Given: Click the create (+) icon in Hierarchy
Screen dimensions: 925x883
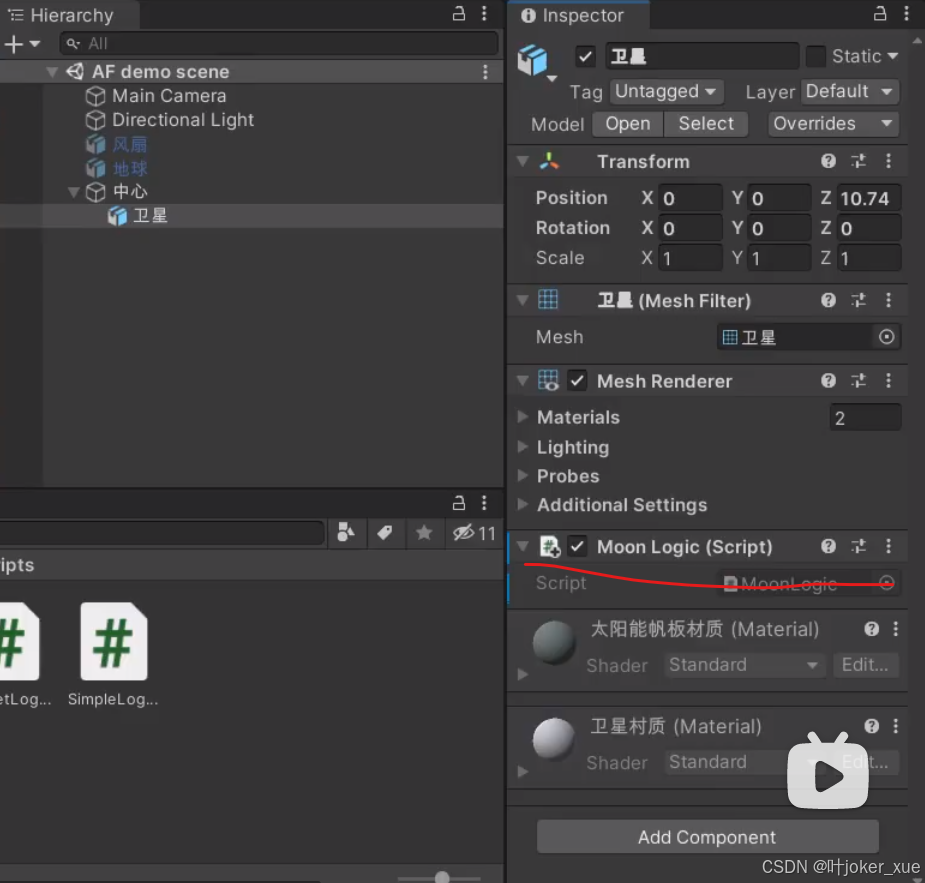Looking at the screenshot, I should click(14, 43).
